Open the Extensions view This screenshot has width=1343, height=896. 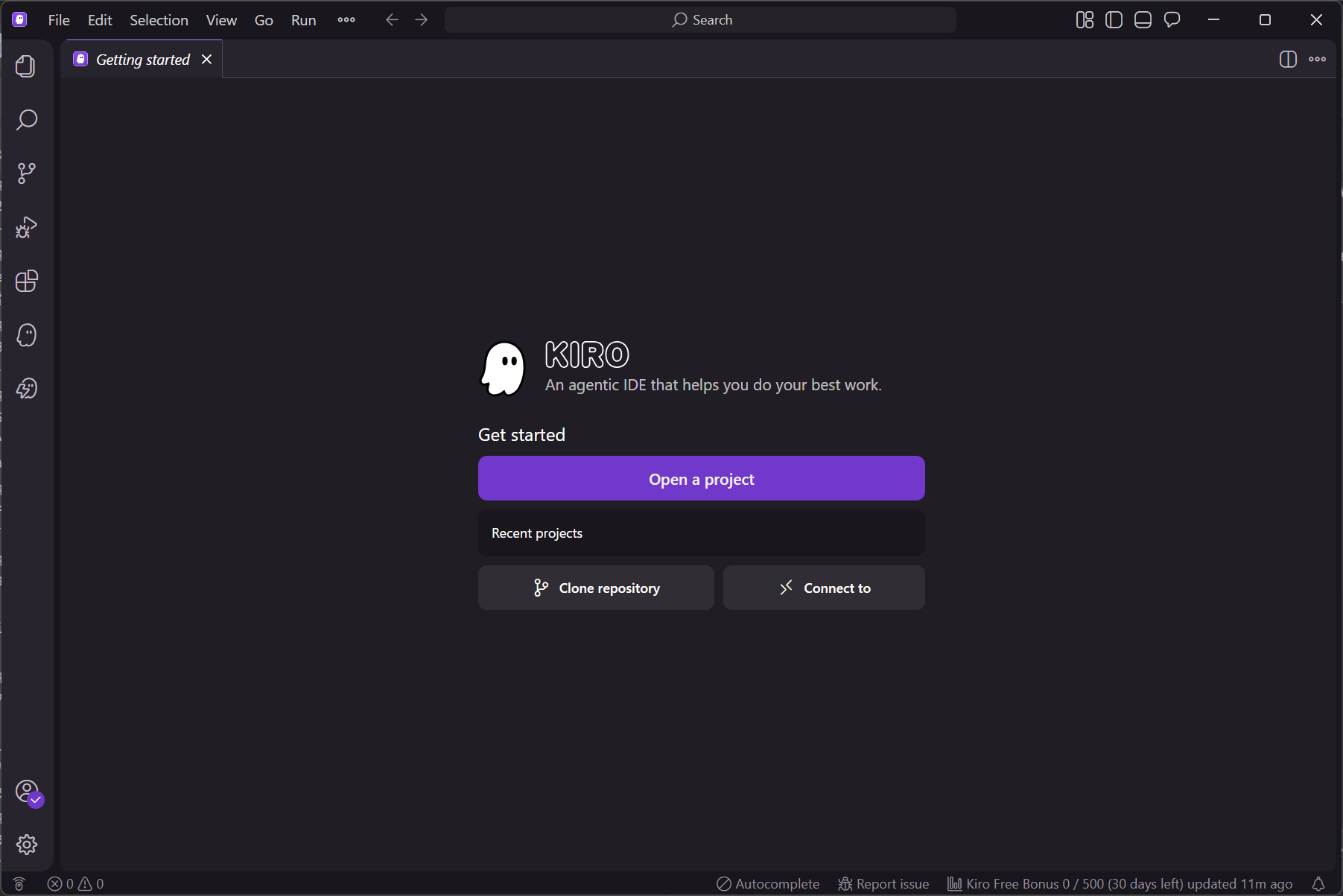(x=26, y=281)
